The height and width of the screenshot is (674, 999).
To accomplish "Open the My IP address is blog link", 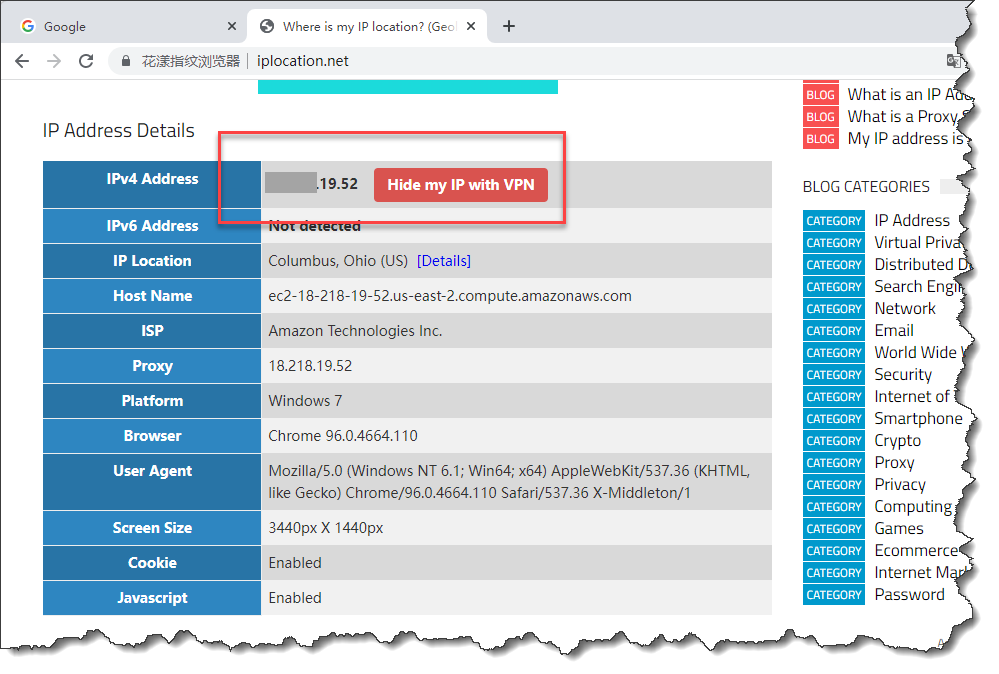I will [x=907, y=139].
